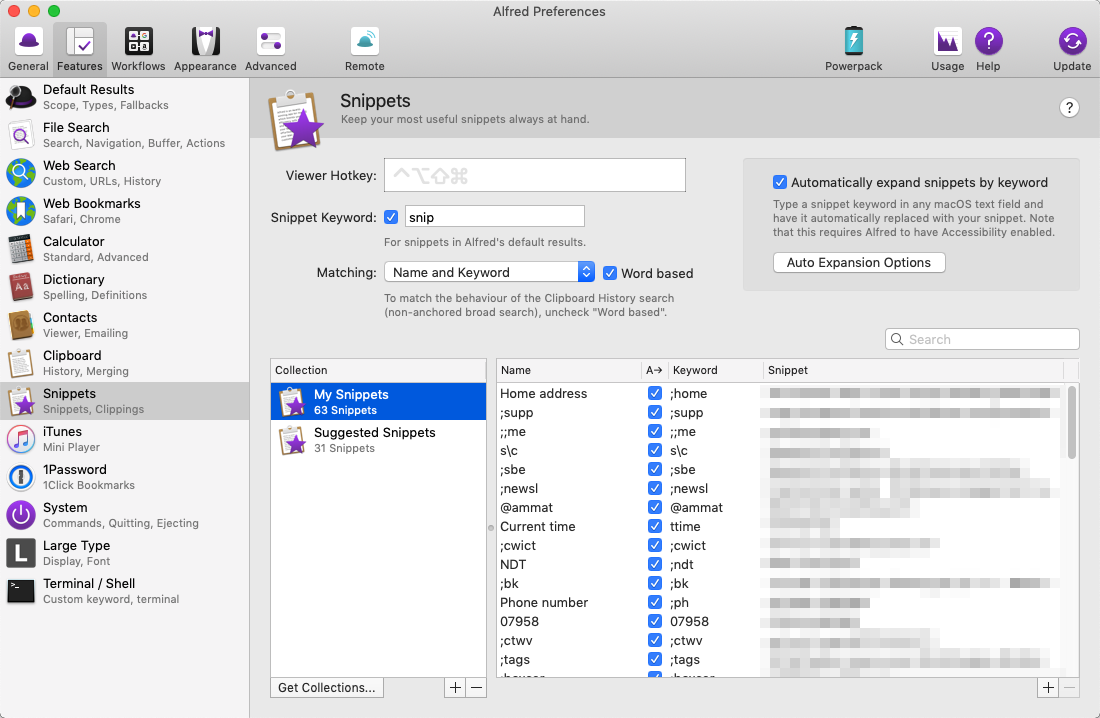Toggle auto-expand for Current time snippet

tap(655, 526)
